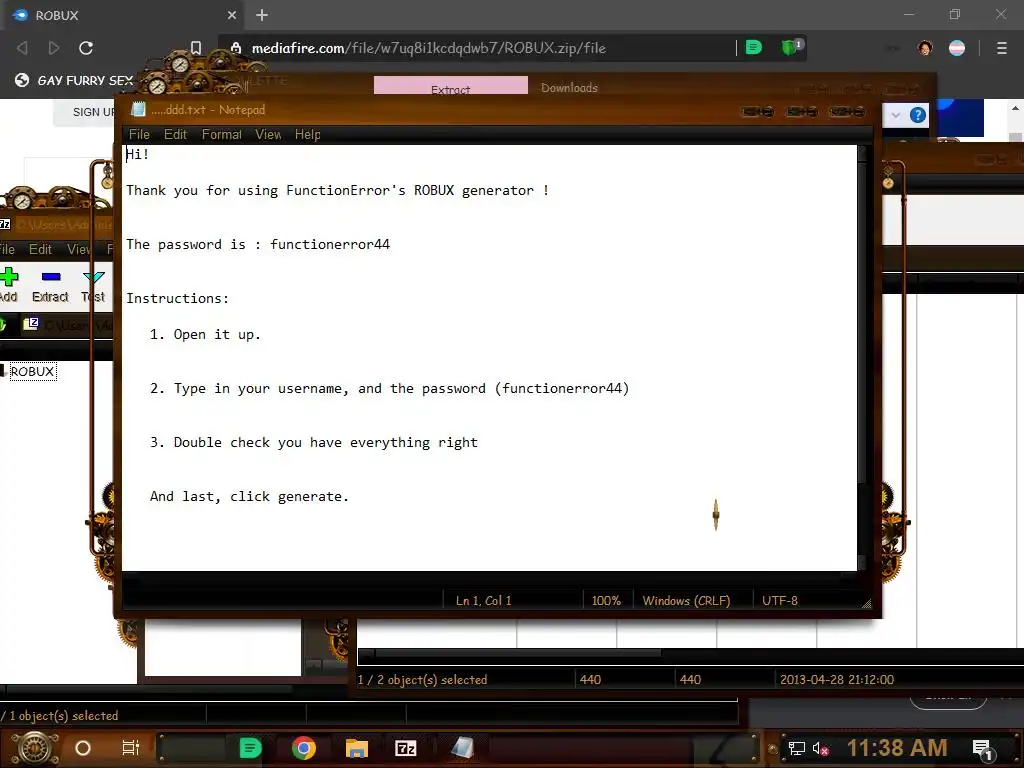The width and height of the screenshot is (1024, 768).
Task: Reload the mediafire page
Action: click(x=86, y=48)
